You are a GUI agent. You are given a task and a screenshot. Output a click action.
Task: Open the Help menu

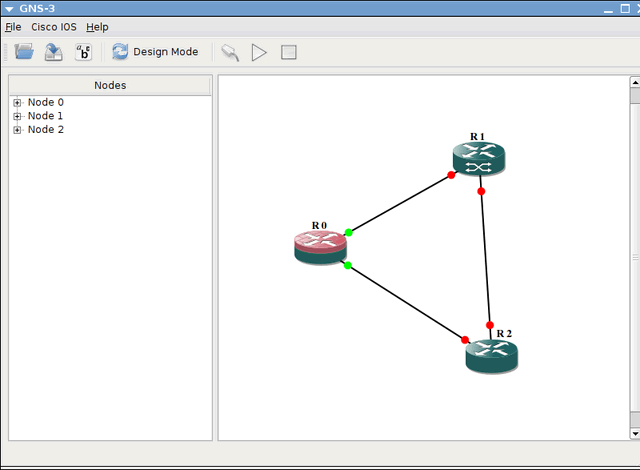point(97,27)
